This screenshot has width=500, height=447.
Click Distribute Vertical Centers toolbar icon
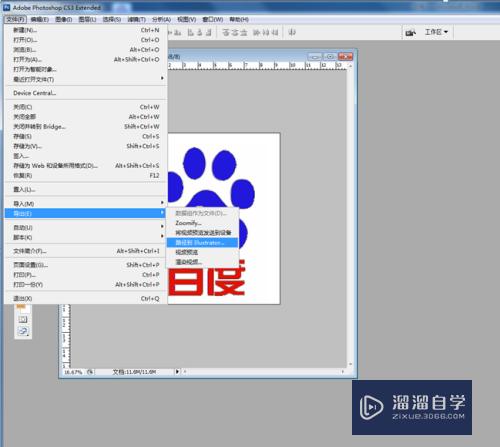tap(235, 32)
